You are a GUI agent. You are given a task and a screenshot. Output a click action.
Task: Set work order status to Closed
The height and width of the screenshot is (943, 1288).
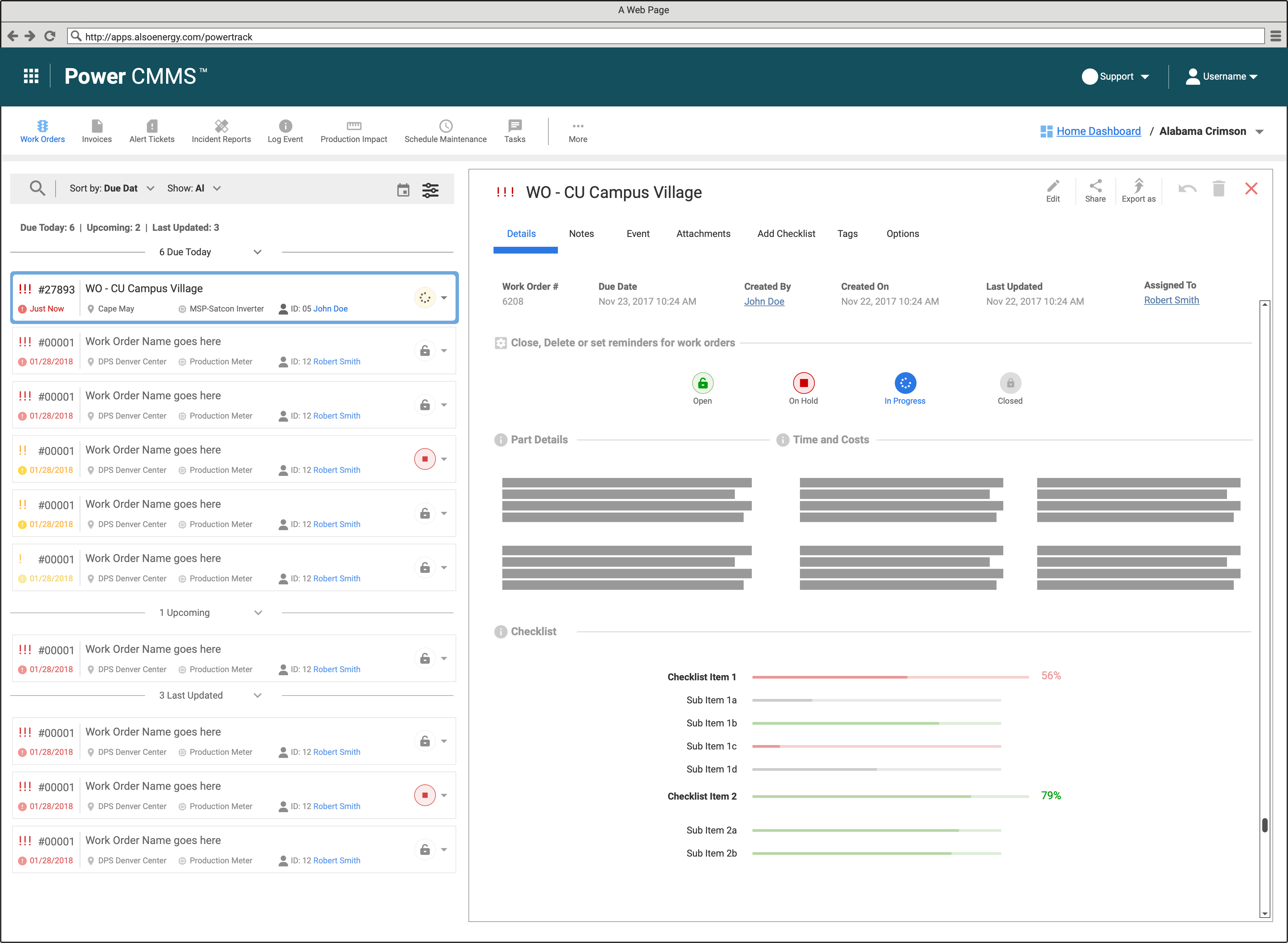coord(1010,383)
